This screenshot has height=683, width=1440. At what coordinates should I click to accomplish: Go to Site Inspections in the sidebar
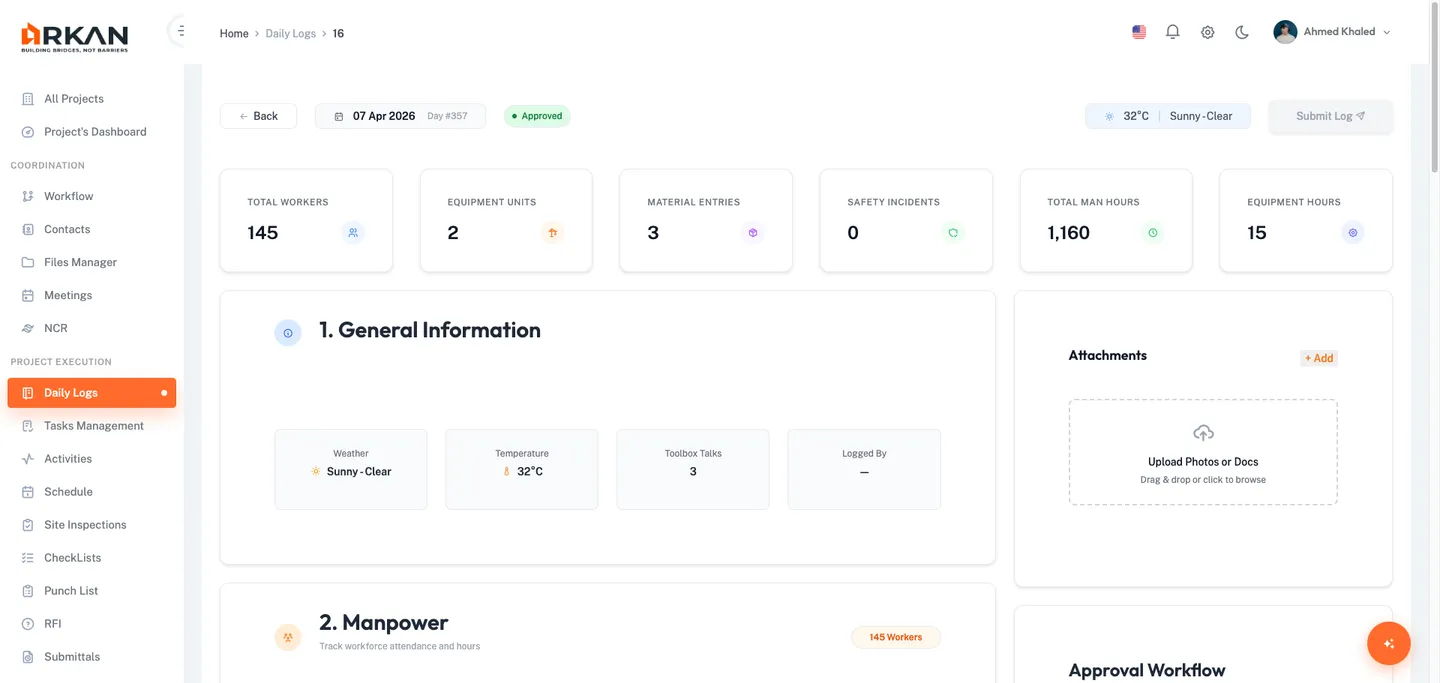[x=85, y=525]
